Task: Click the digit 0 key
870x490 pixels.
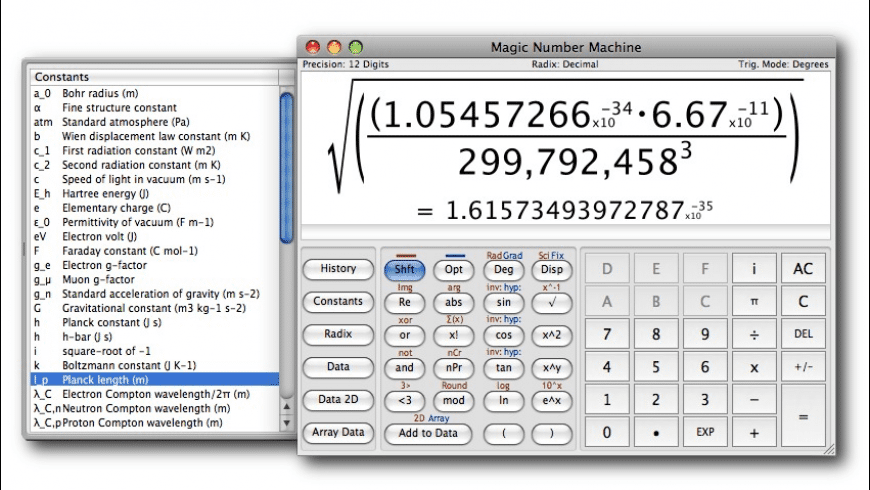Action: click(x=607, y=433)
